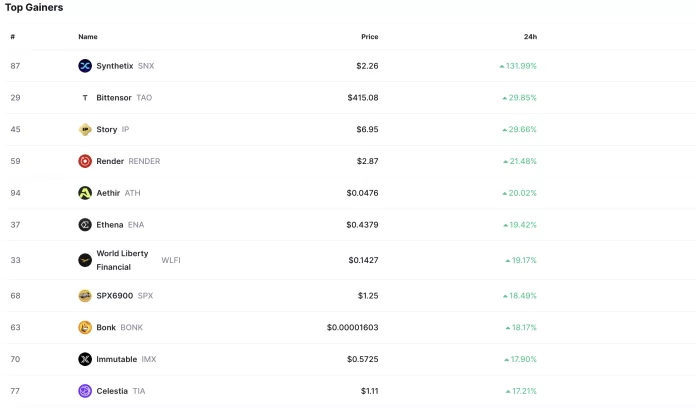Click the Aethir coin logo icon

pos(85,193)
